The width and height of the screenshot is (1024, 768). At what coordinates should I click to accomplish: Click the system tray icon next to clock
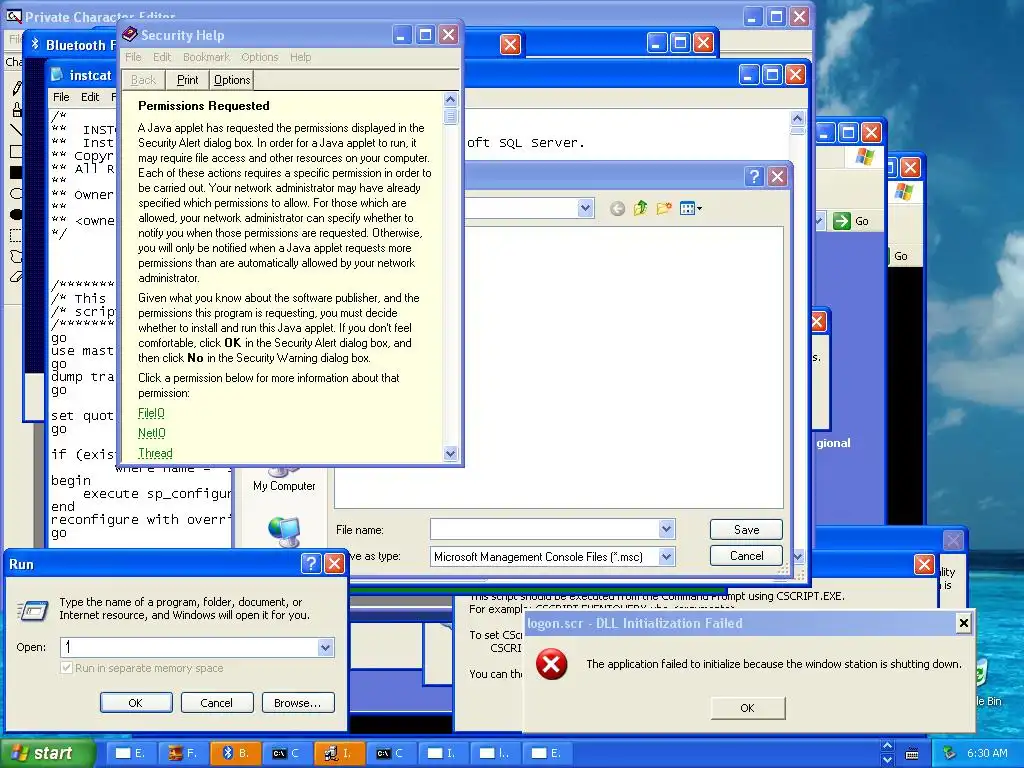(x=950, y=753)
